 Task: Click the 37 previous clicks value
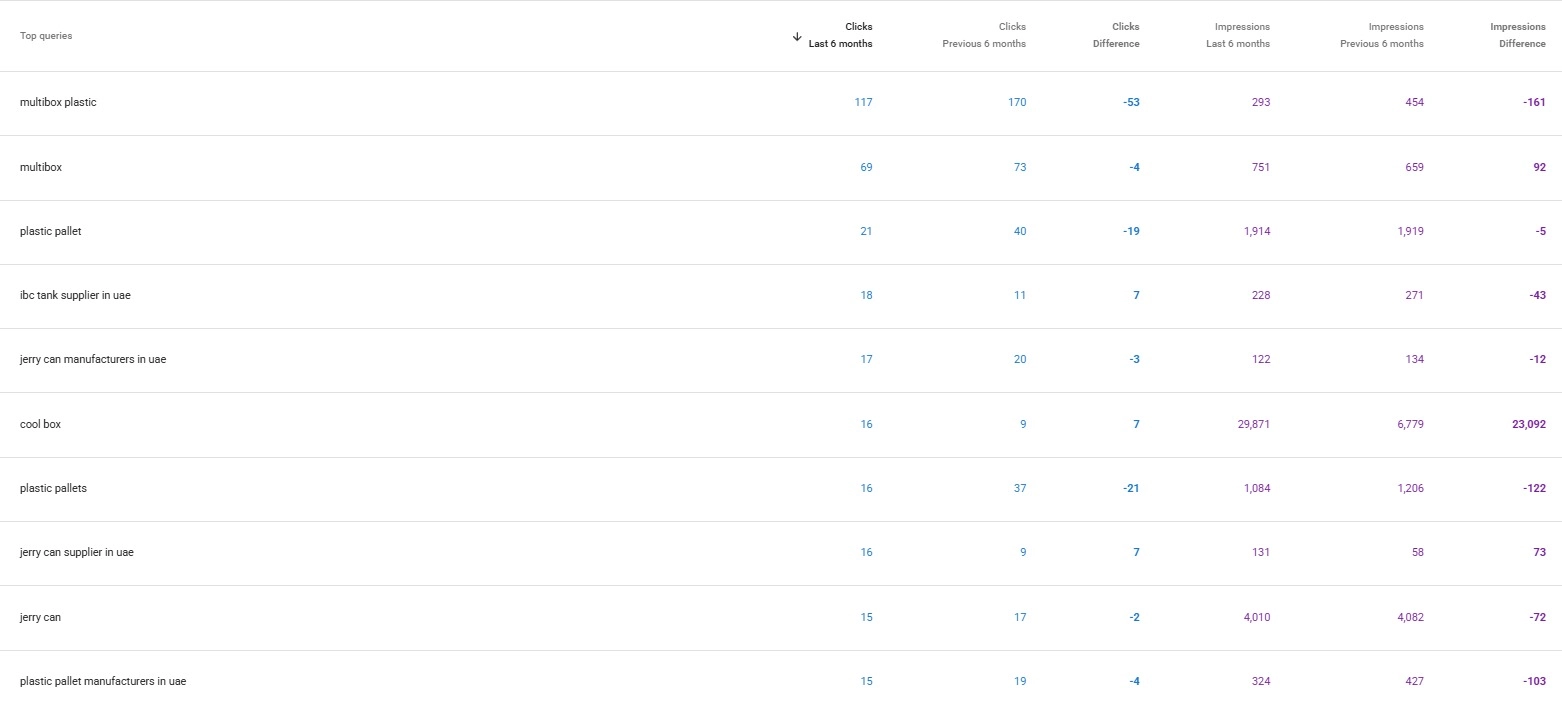pyautogui.click(x=1020, y=488)
